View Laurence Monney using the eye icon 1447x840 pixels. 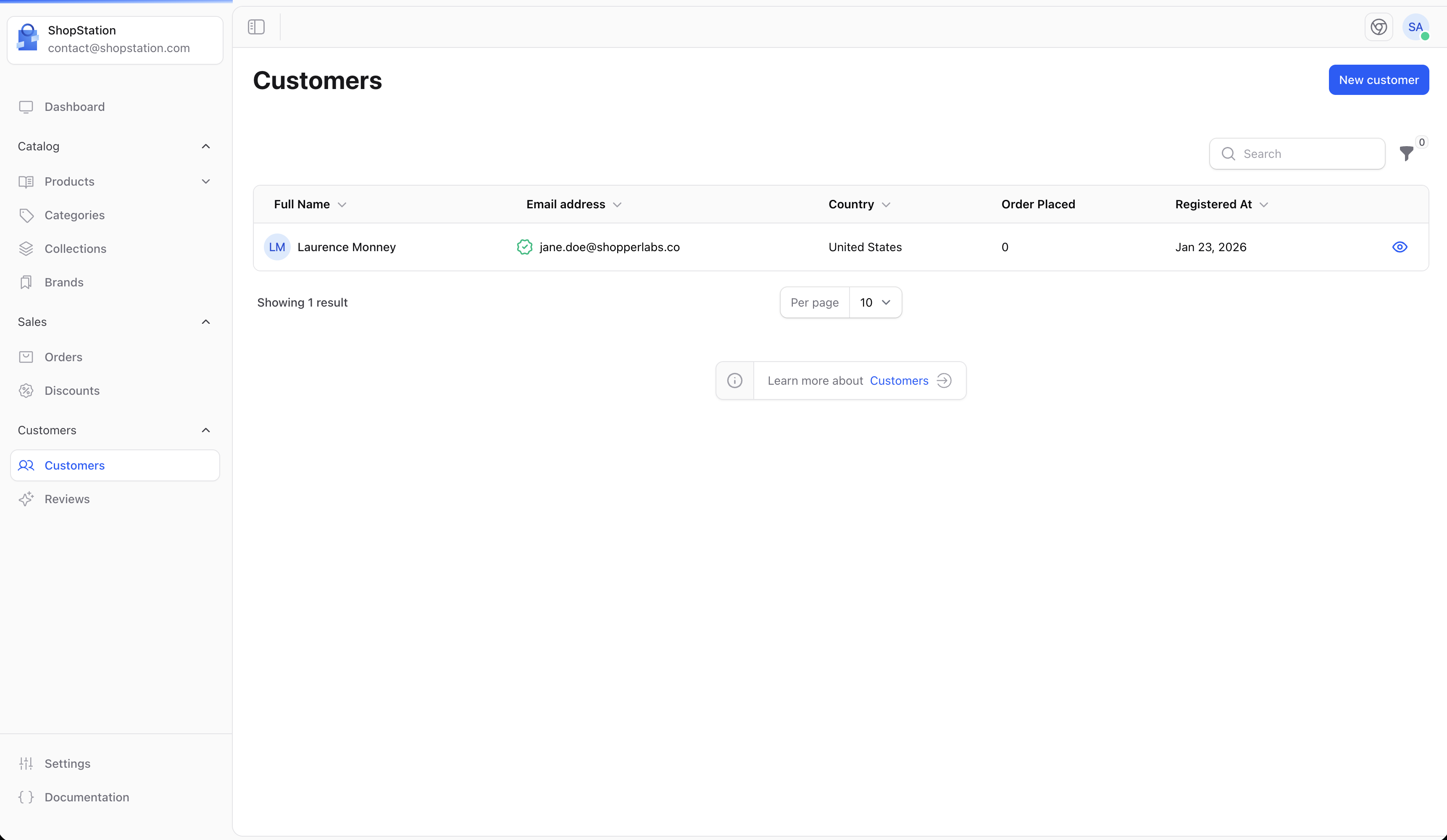point(1400,247)
